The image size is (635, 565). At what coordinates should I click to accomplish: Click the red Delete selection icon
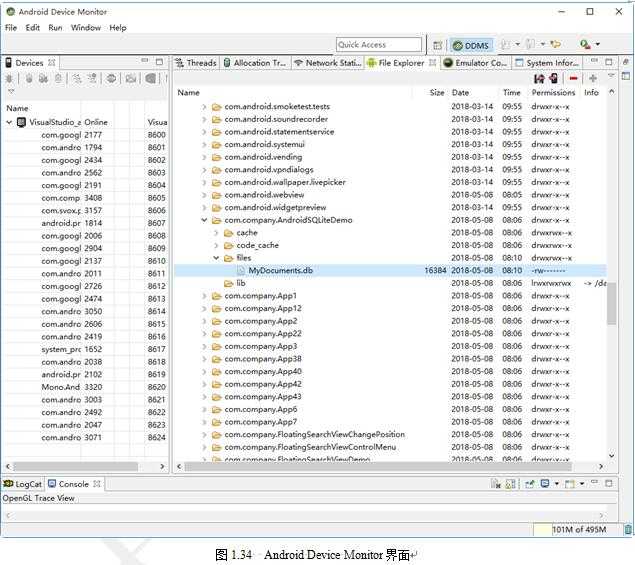coord(573,79)
